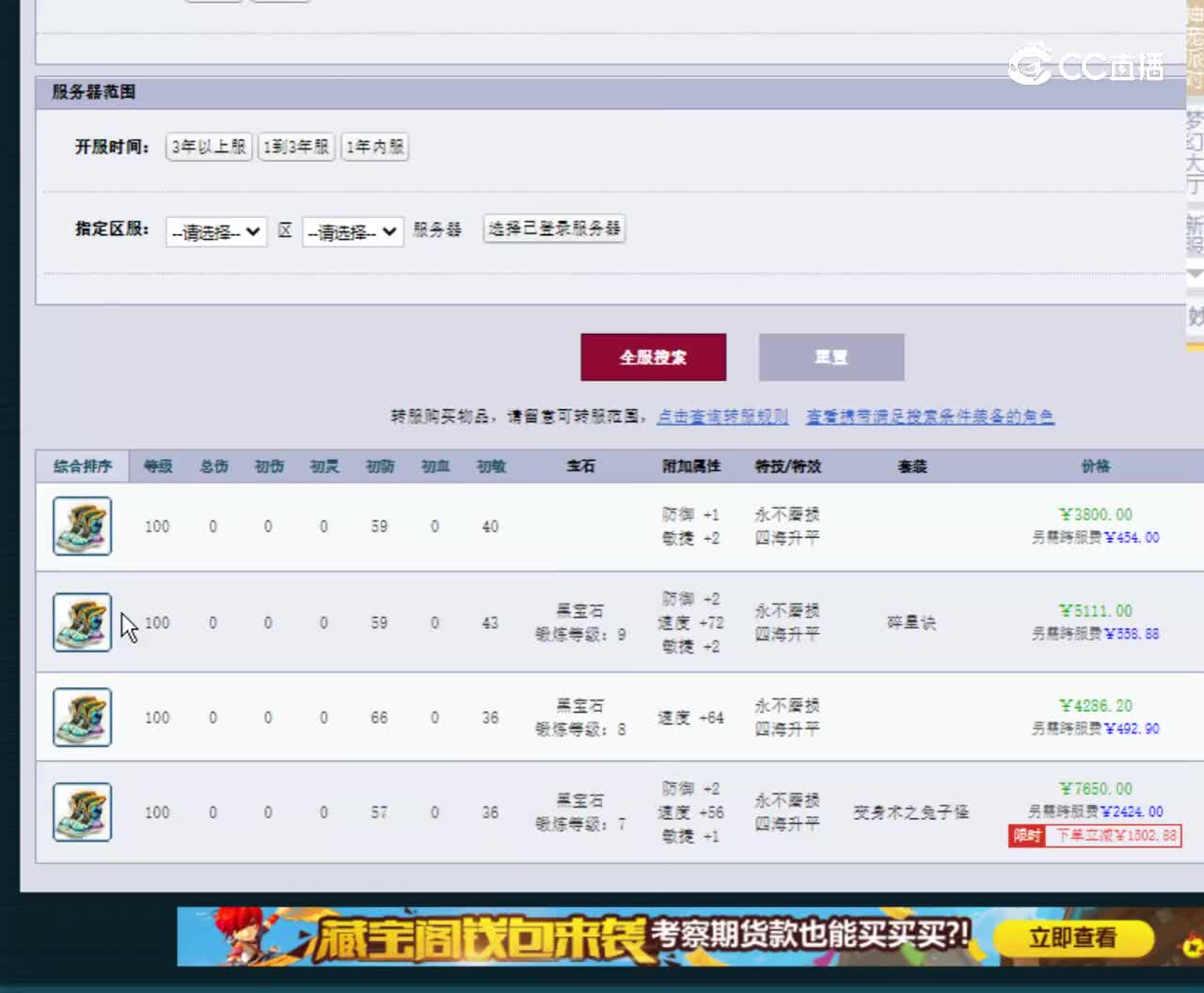Click 速度 +72 attribute text
This screenshot has height=993, width=1204.
(x=691, y=623)
